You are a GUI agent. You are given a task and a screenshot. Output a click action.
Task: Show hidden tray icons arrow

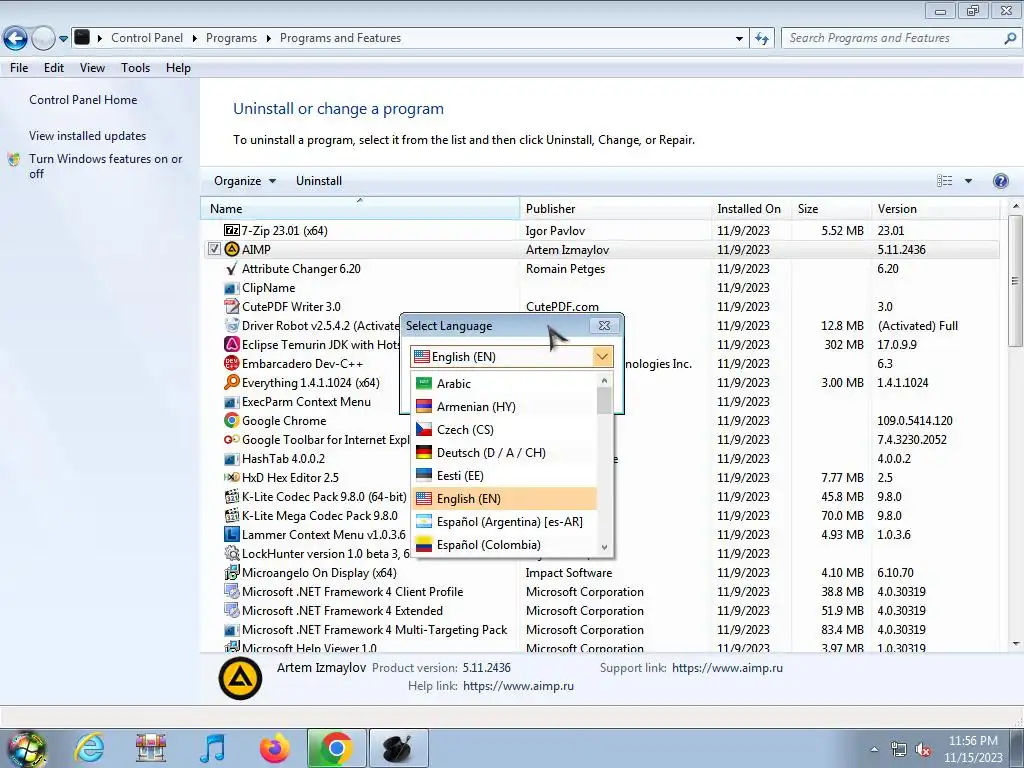[874, 750]
